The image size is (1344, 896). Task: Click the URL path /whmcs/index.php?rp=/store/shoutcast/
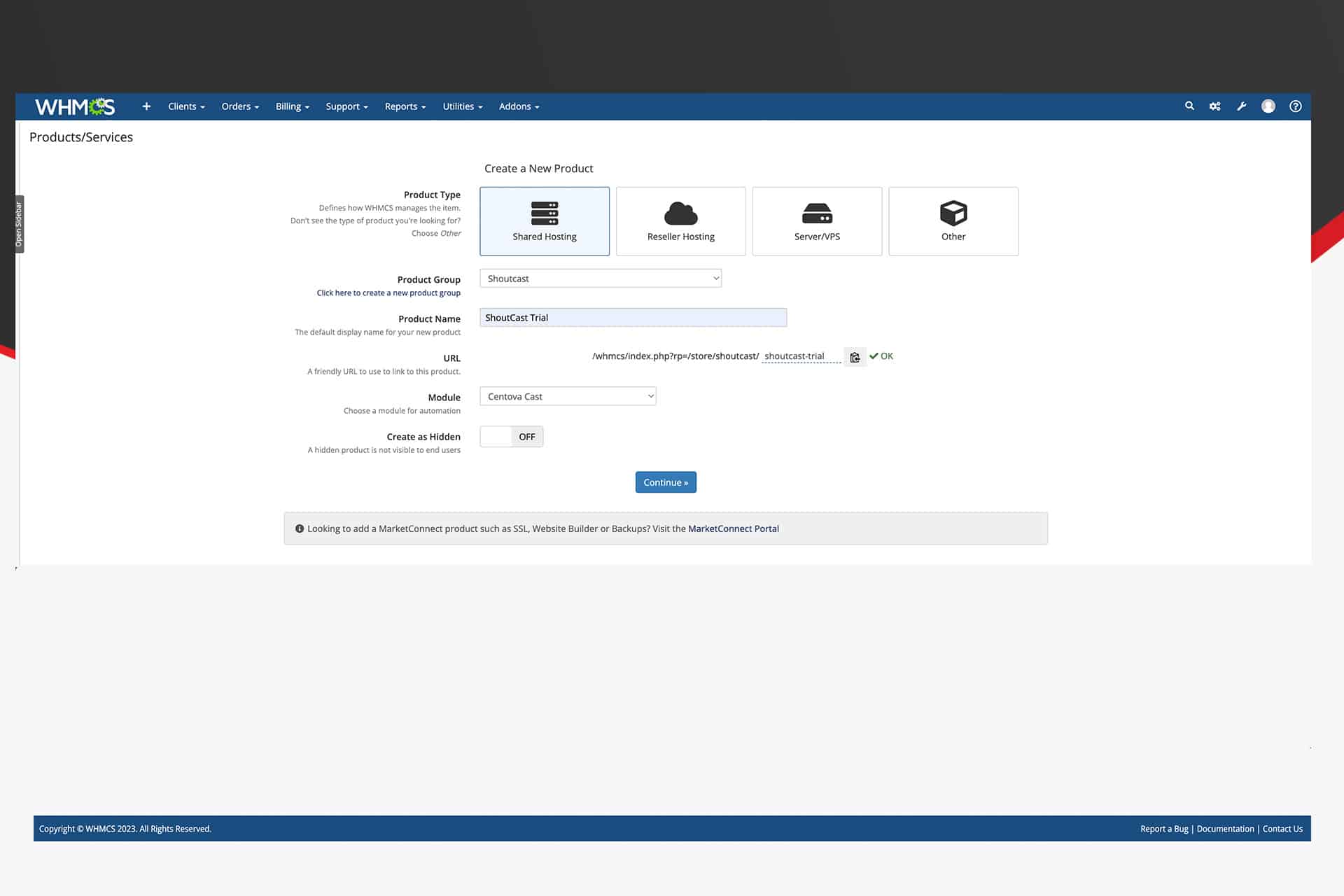[675, 356]
